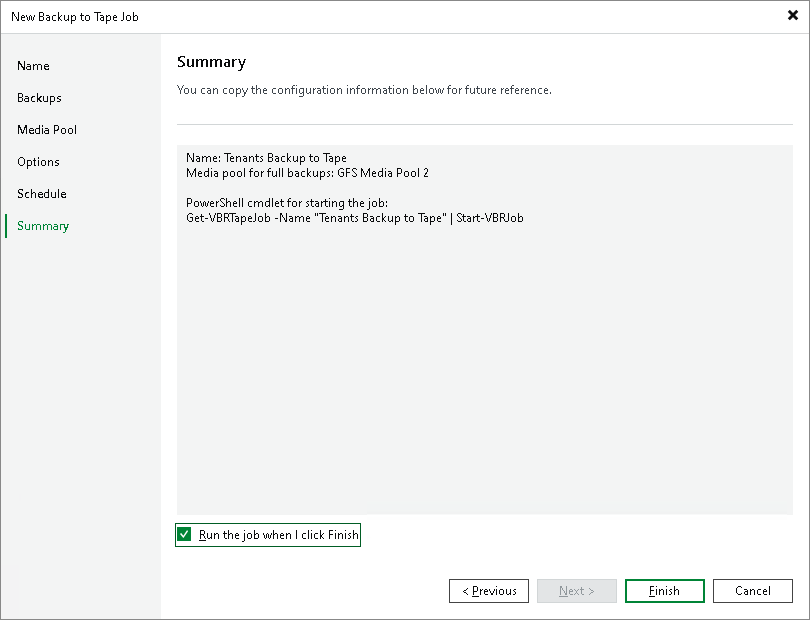Select the Media Pool step
The width and height of the screenshot is (810, 620).
click(x=44, y=129)
